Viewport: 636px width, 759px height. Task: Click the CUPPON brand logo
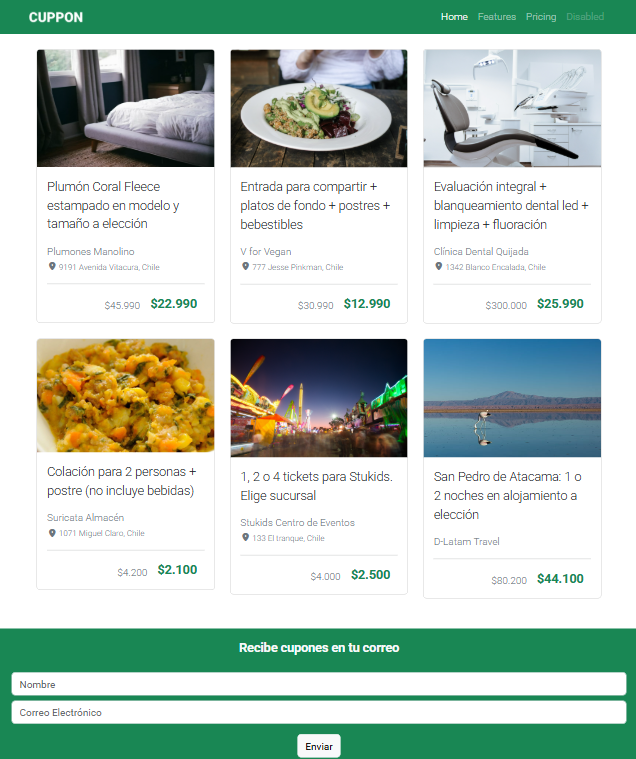click(56, 17)
